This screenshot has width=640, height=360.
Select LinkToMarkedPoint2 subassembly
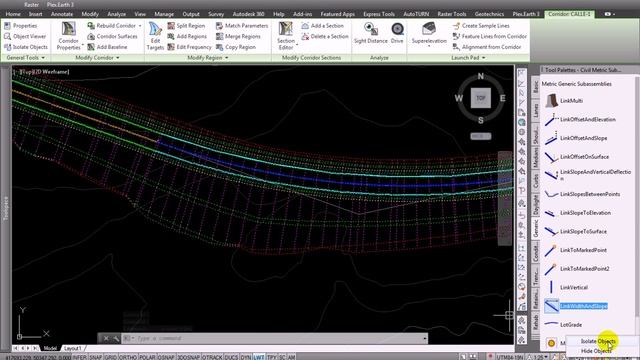pos(577,269)
